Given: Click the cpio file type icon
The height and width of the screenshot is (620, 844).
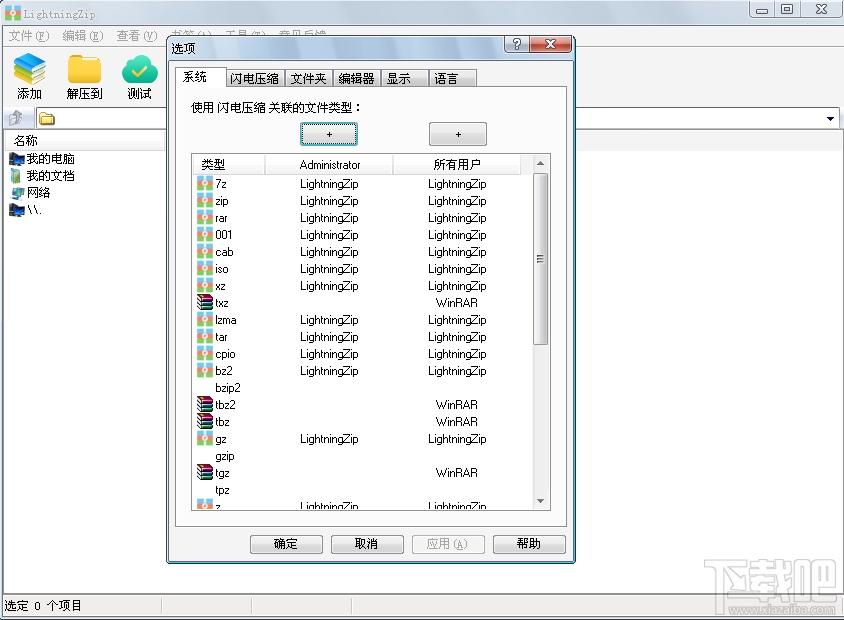Looking at the screenshot, I should tap(205, 354).
